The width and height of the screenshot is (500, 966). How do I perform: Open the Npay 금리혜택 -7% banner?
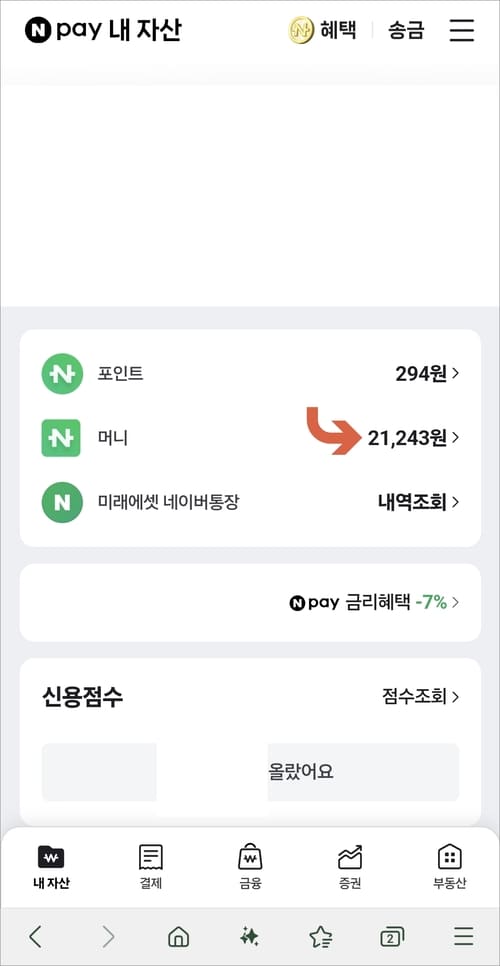(x=250, y=603)
